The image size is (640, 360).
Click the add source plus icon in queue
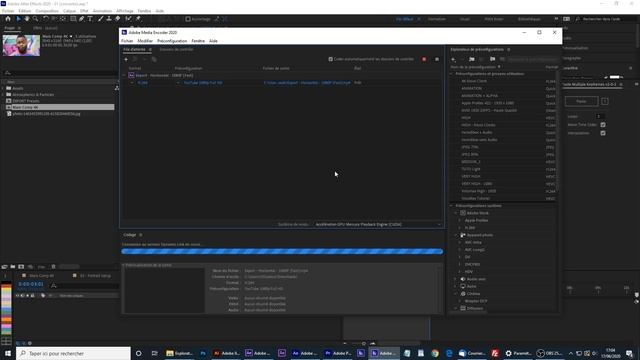126,60
